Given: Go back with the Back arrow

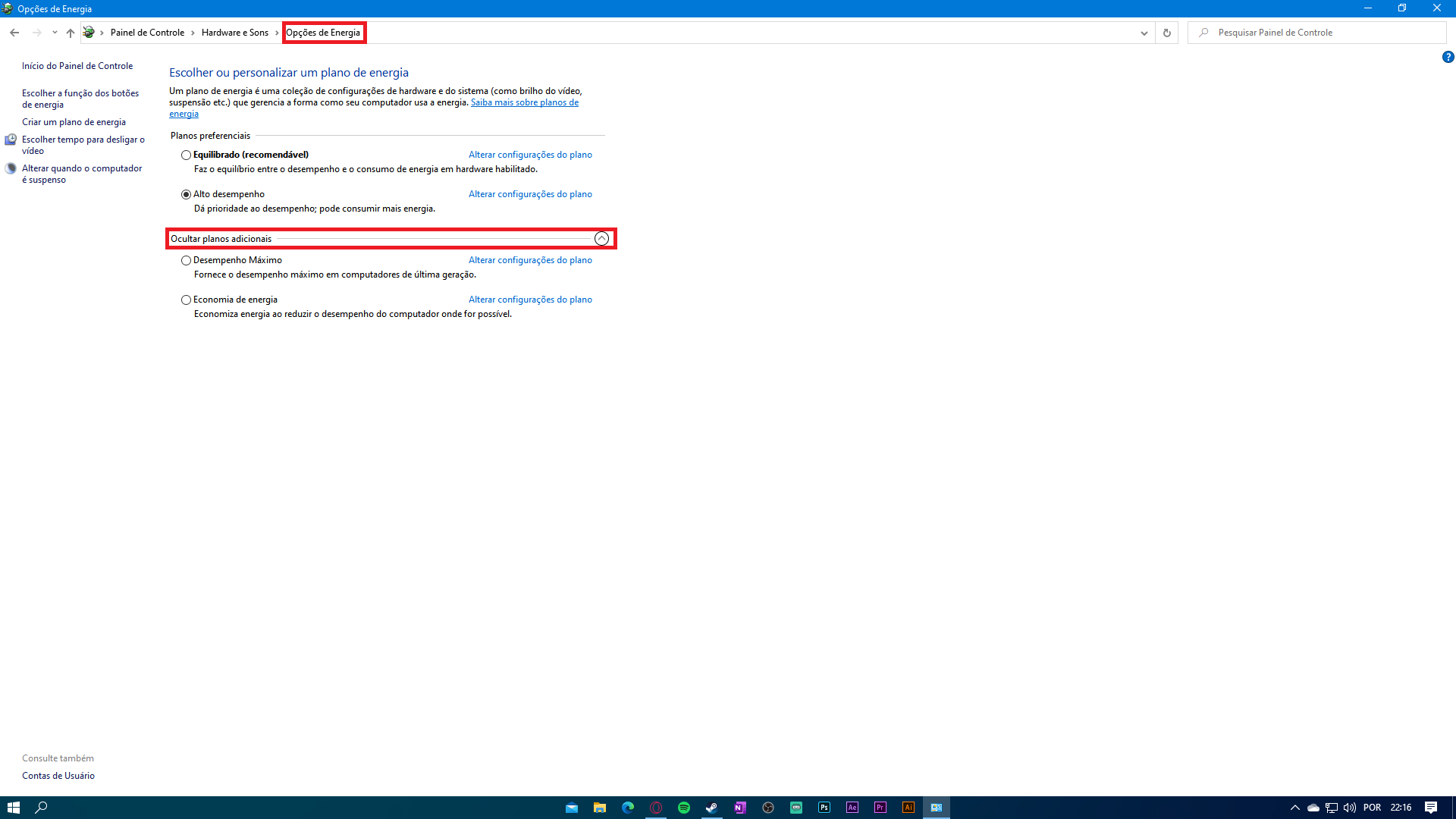Looking at the screenshot, I should [14, 33].
